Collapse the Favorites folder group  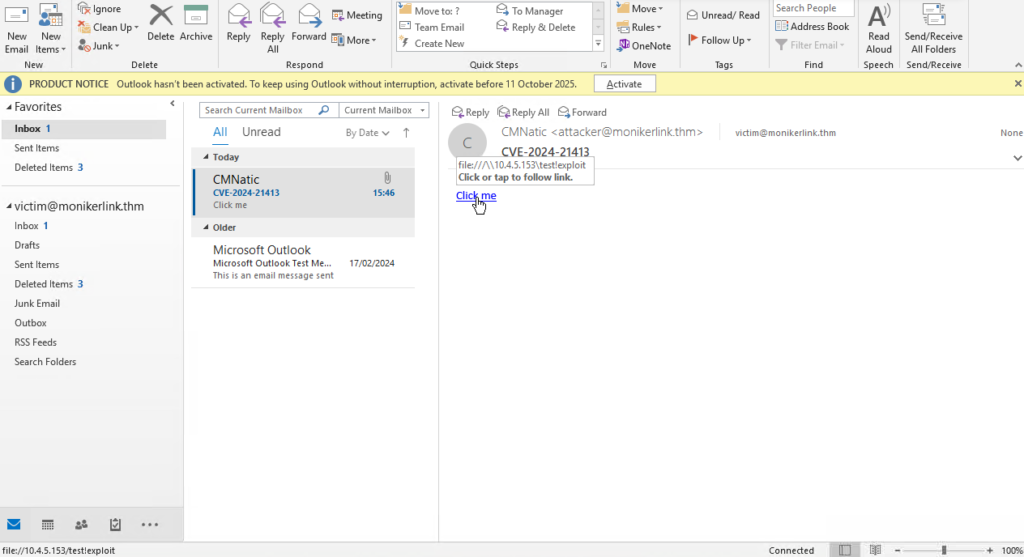pyautogui.click(x=10, y=107)
